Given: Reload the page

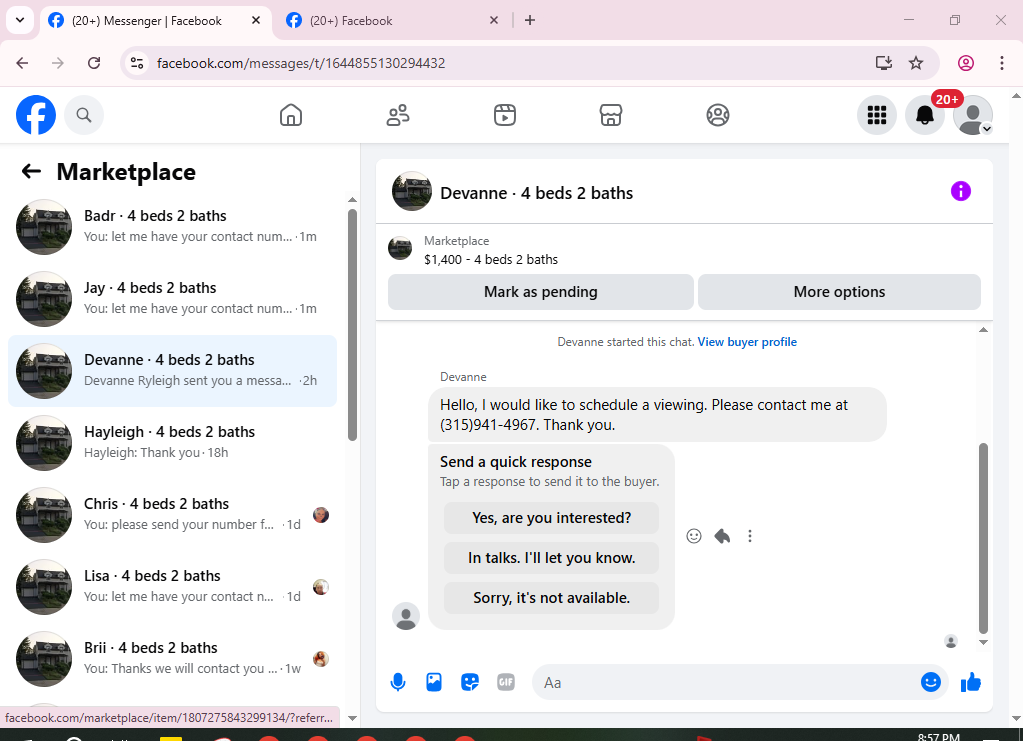Looking at the screenshot, I should (94, 63).
